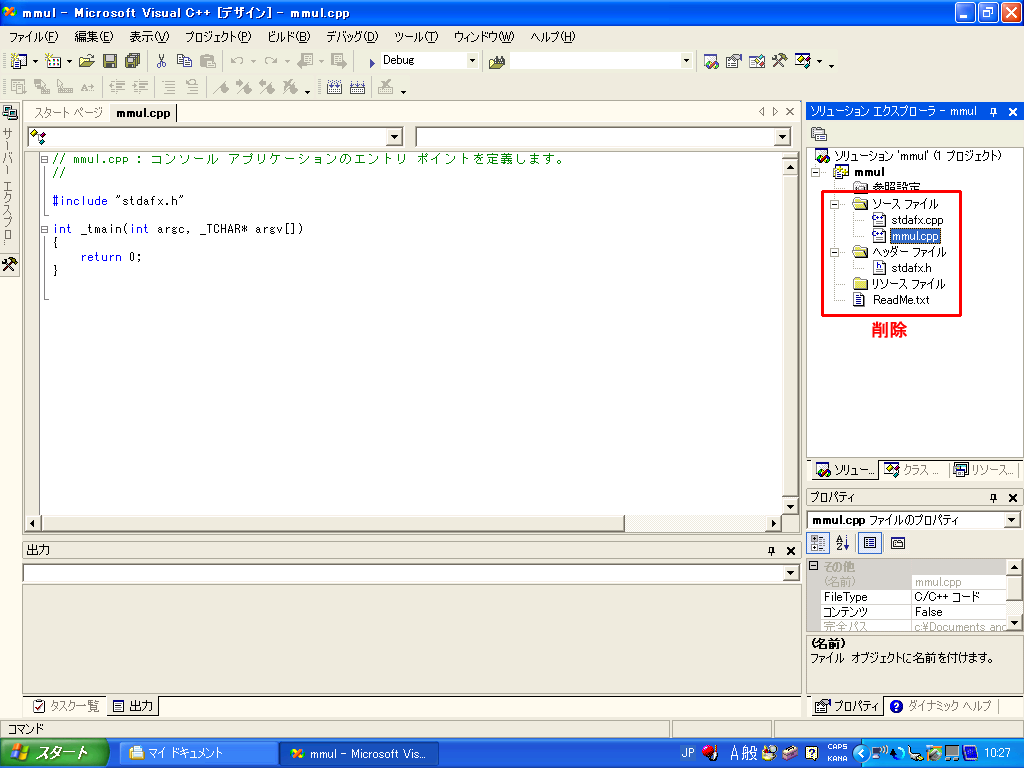
Task: Open Solution Explorer via toolbar icon
Action: click(711, 61)
